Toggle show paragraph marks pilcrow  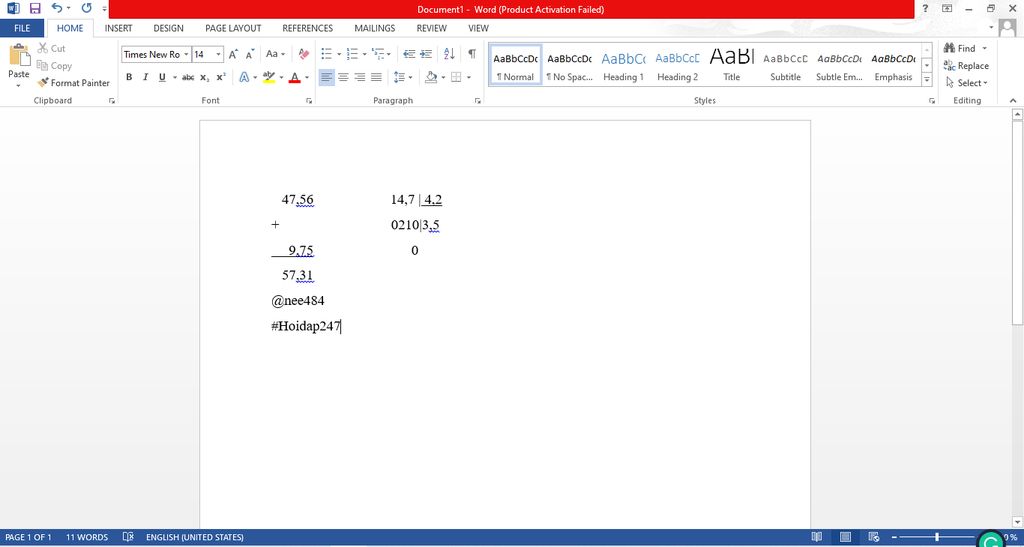click(472, 54)
